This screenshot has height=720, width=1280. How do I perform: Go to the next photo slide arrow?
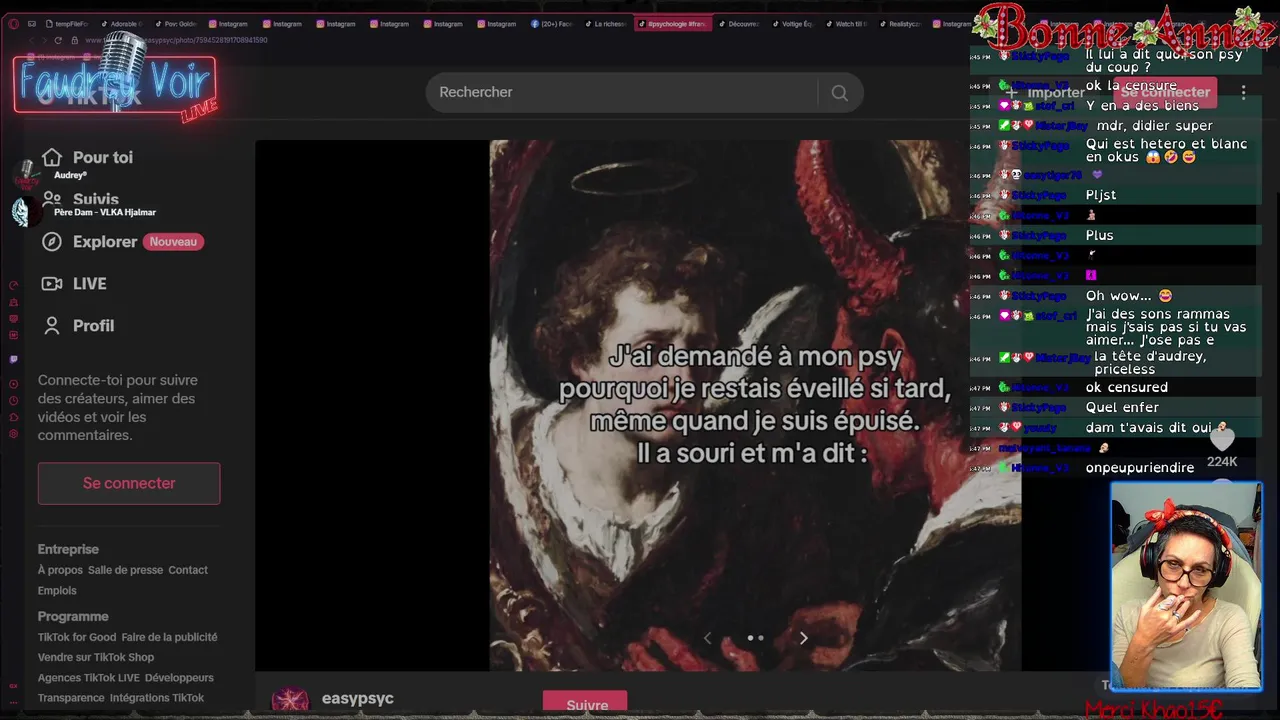pyautogui.click(x=803, y=638)
